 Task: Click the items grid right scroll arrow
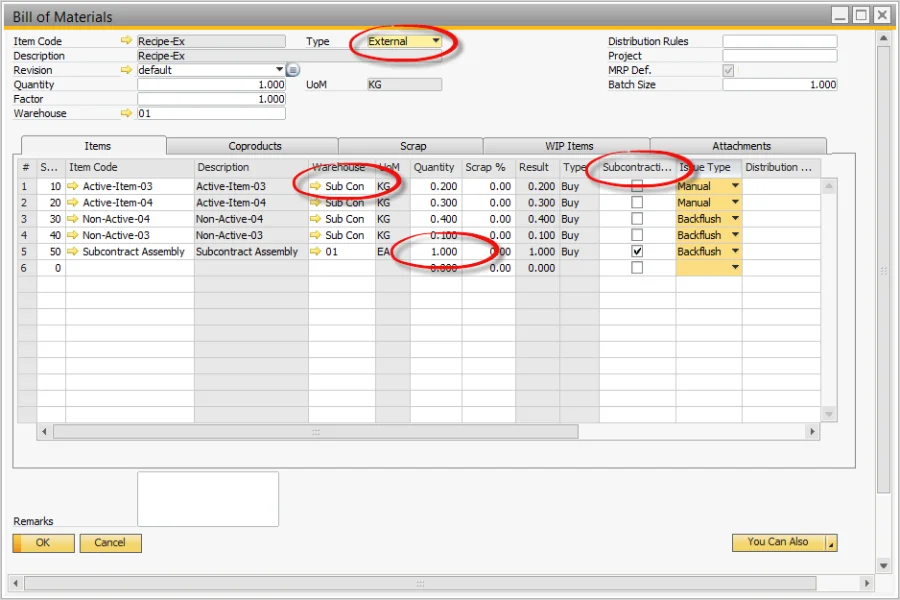[x=812, y=432]
